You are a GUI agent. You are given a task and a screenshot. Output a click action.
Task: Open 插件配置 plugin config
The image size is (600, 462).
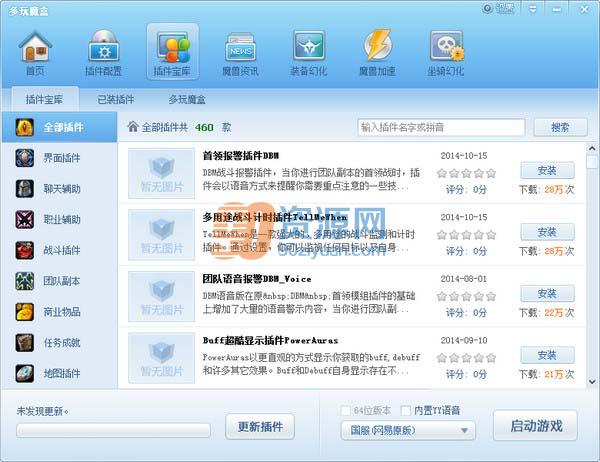[103, 53]
